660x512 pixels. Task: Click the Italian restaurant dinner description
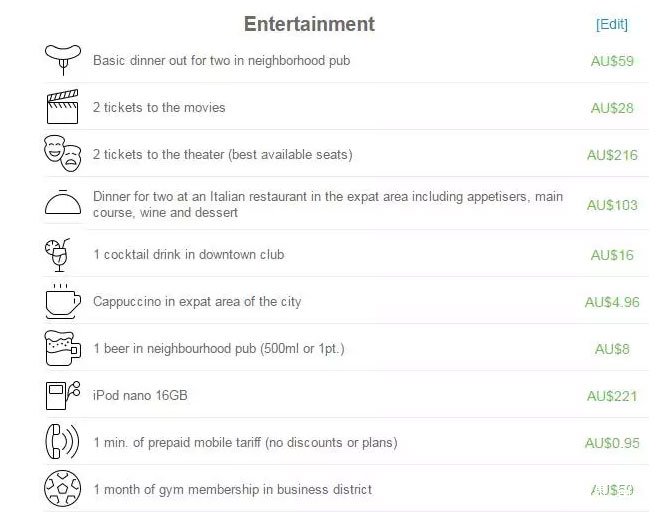328,204
